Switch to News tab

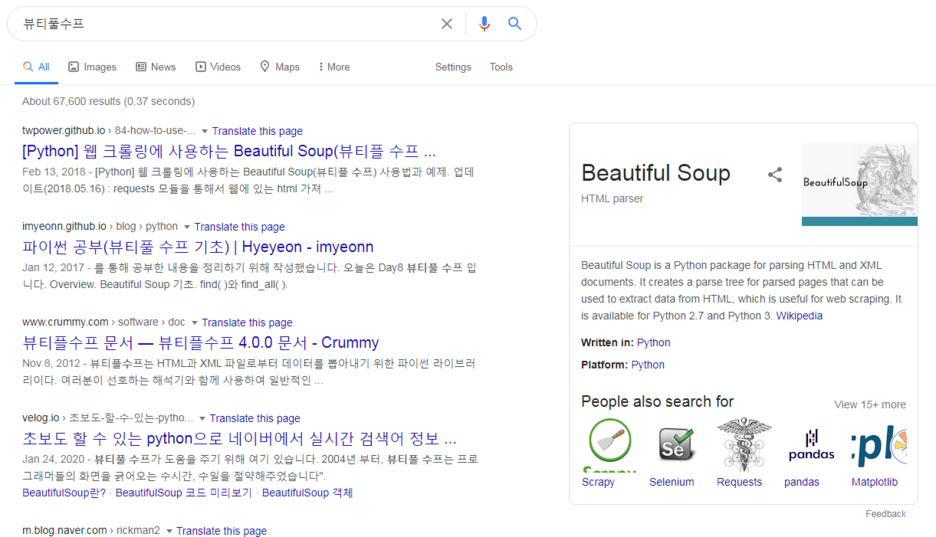coord(155,67)
